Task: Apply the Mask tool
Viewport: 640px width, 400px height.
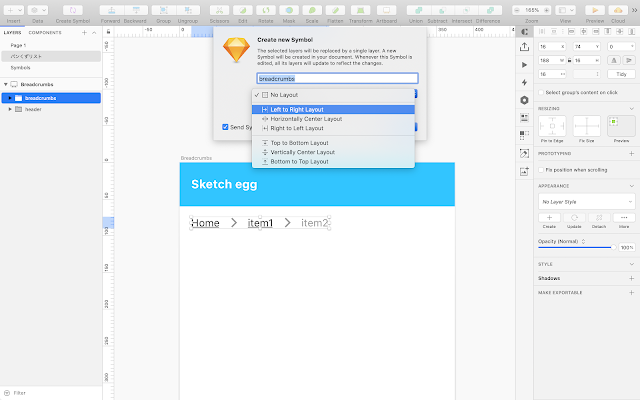Action: (289, 10)
